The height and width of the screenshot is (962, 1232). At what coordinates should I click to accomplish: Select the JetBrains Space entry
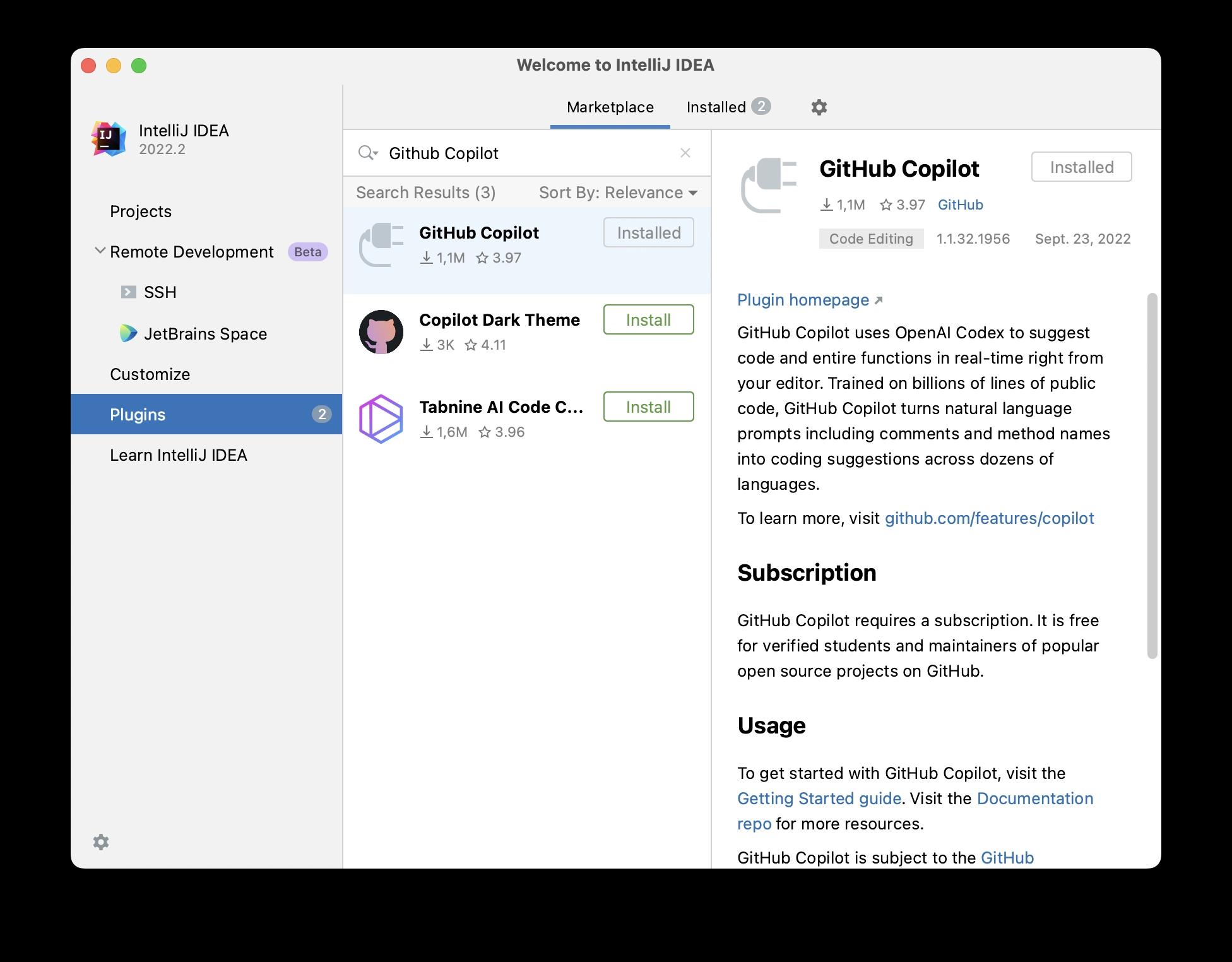(205, 334)
